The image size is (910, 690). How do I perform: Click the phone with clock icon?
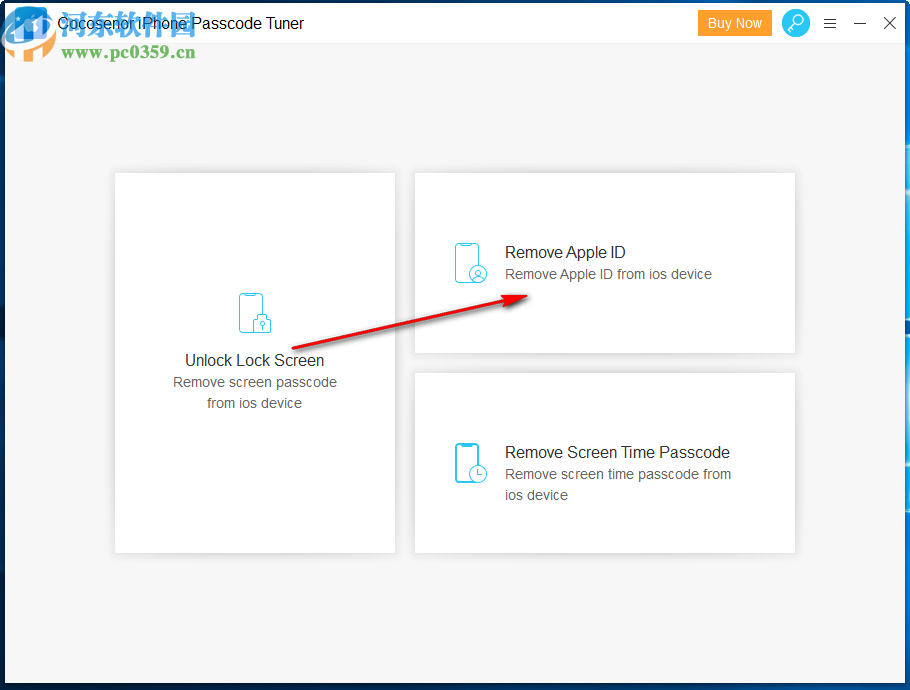[x=470, y=463]
